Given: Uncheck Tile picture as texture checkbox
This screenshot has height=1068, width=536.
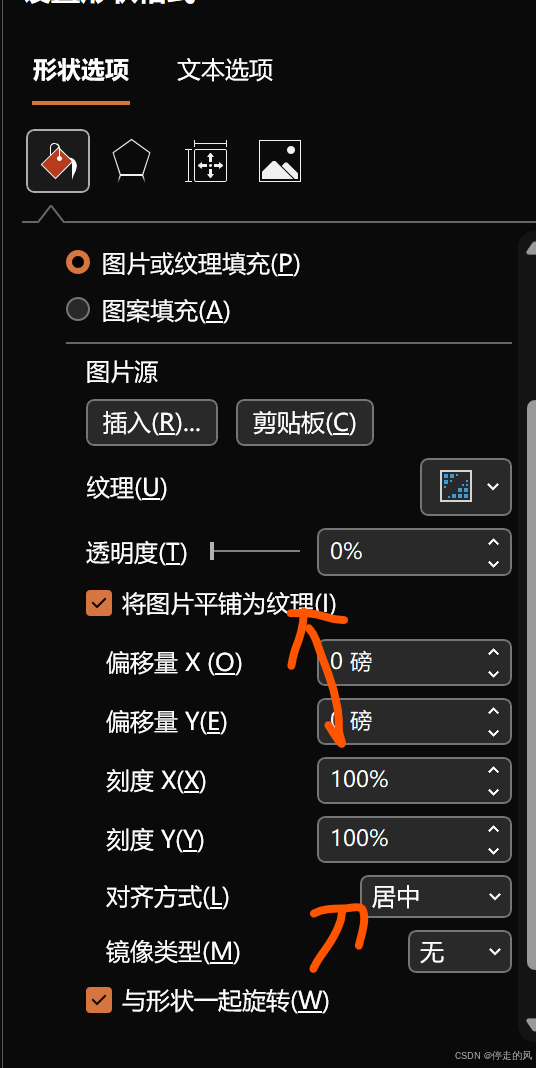Looking at the screenshot, I should pos(99,603).
